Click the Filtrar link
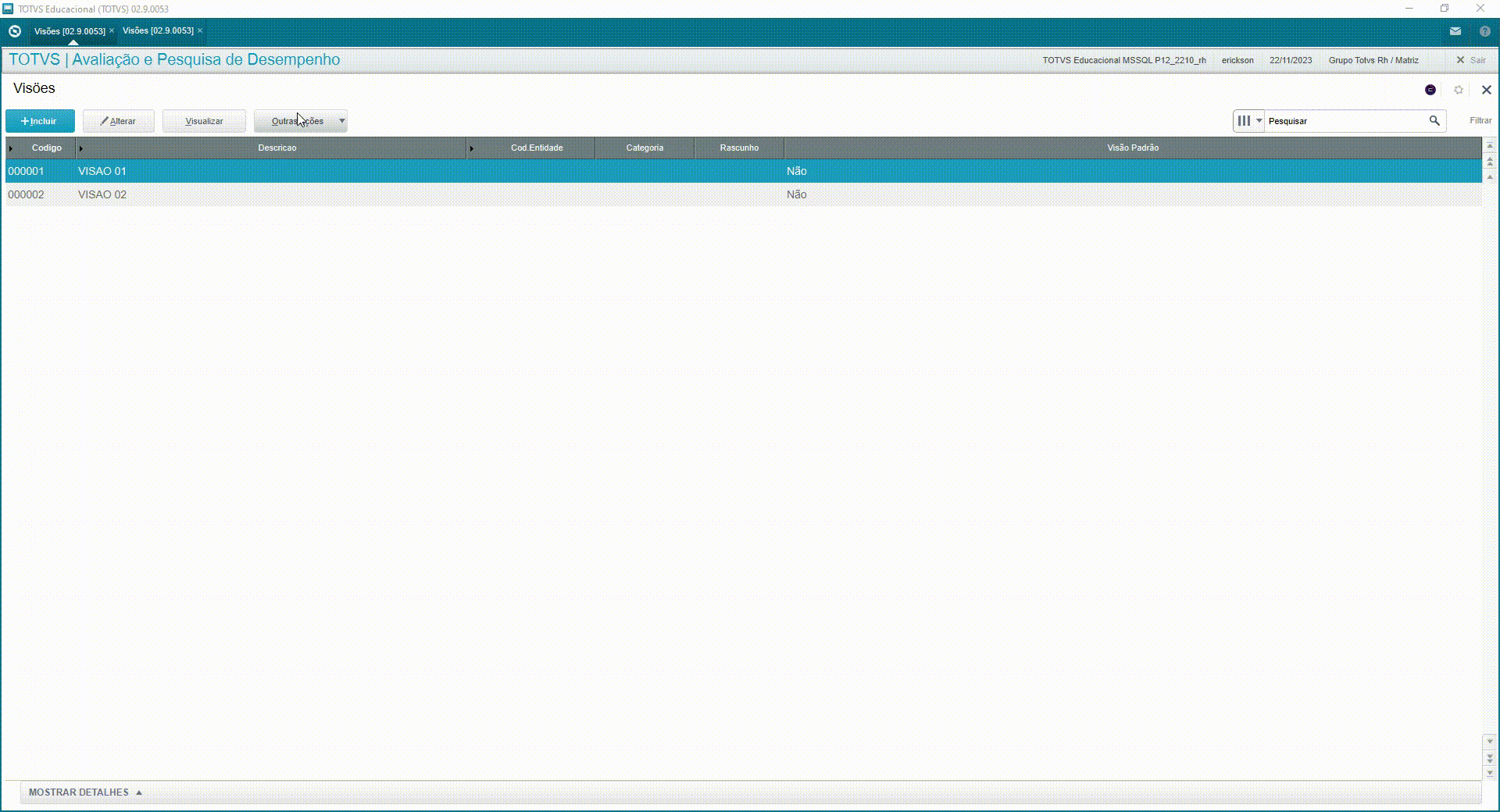Image resolution: width=1500 pixels, height=812 pixels. click(1480, 120)
